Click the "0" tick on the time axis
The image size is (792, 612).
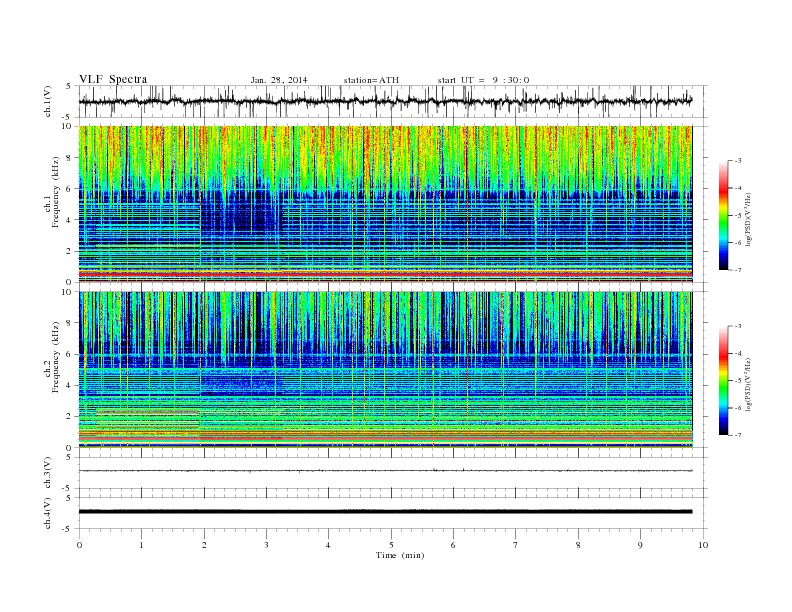(79, 545)
